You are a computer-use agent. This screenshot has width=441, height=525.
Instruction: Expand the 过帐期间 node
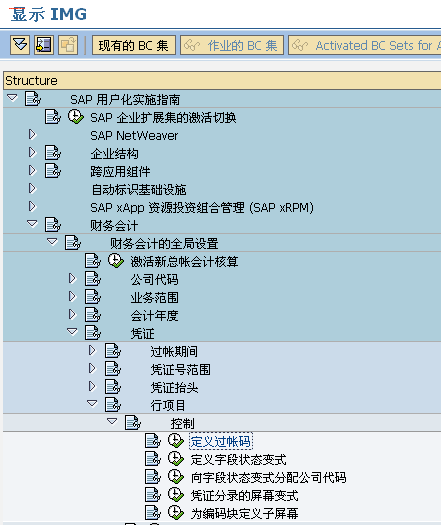pyautogui.click(x=92, y=351)
